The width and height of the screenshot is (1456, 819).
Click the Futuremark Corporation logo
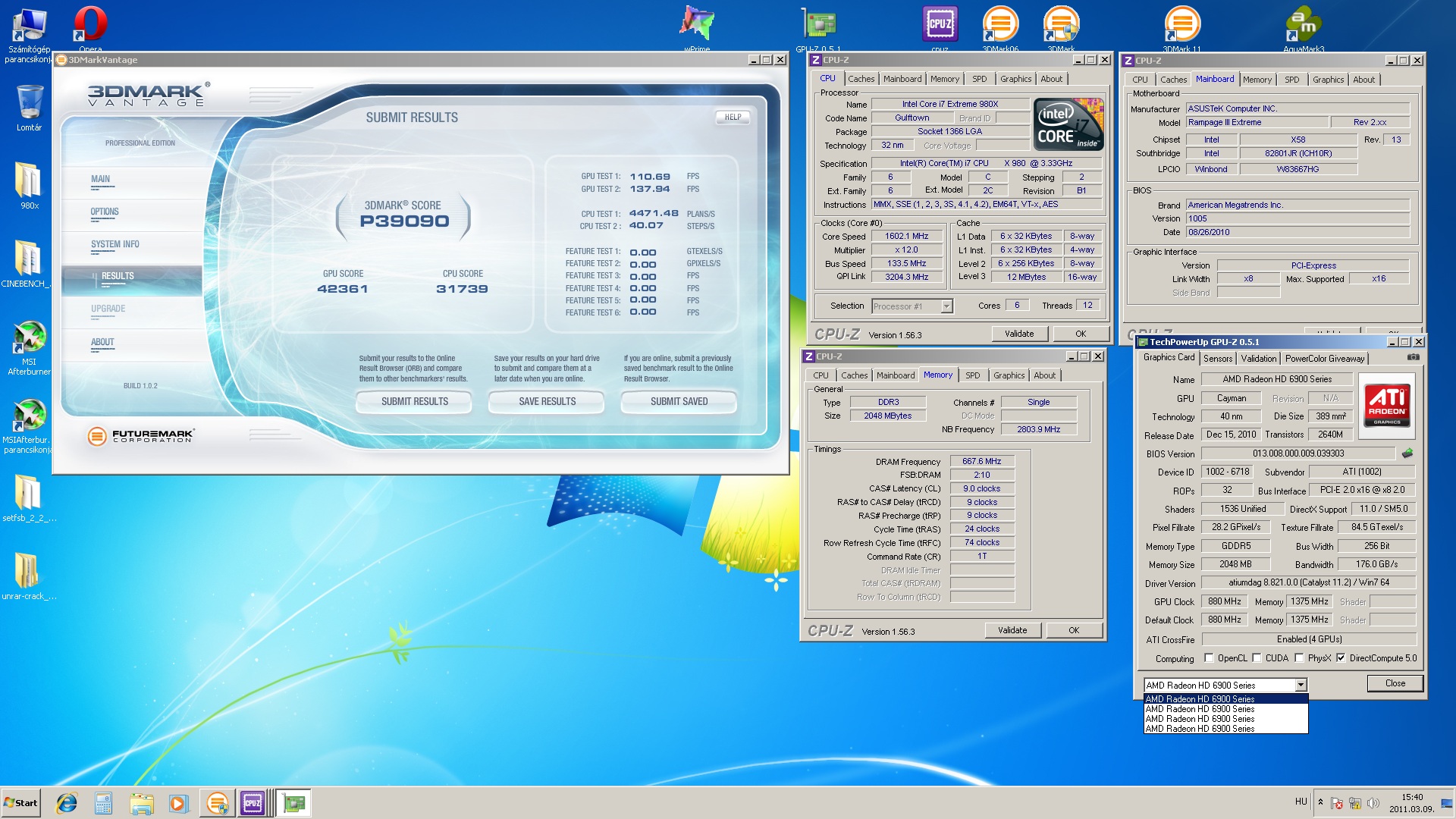141,436
